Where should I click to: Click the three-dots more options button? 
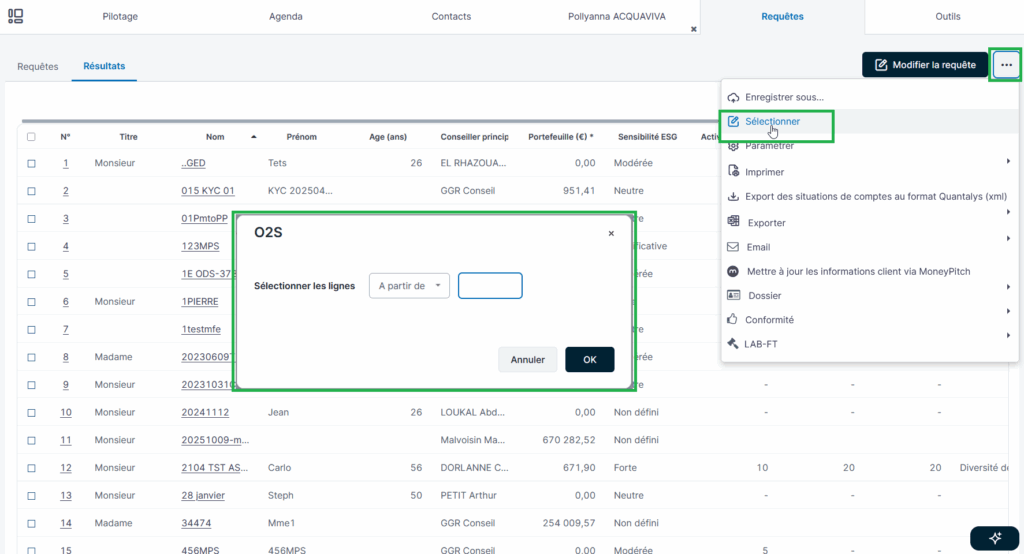(1006, 65)
